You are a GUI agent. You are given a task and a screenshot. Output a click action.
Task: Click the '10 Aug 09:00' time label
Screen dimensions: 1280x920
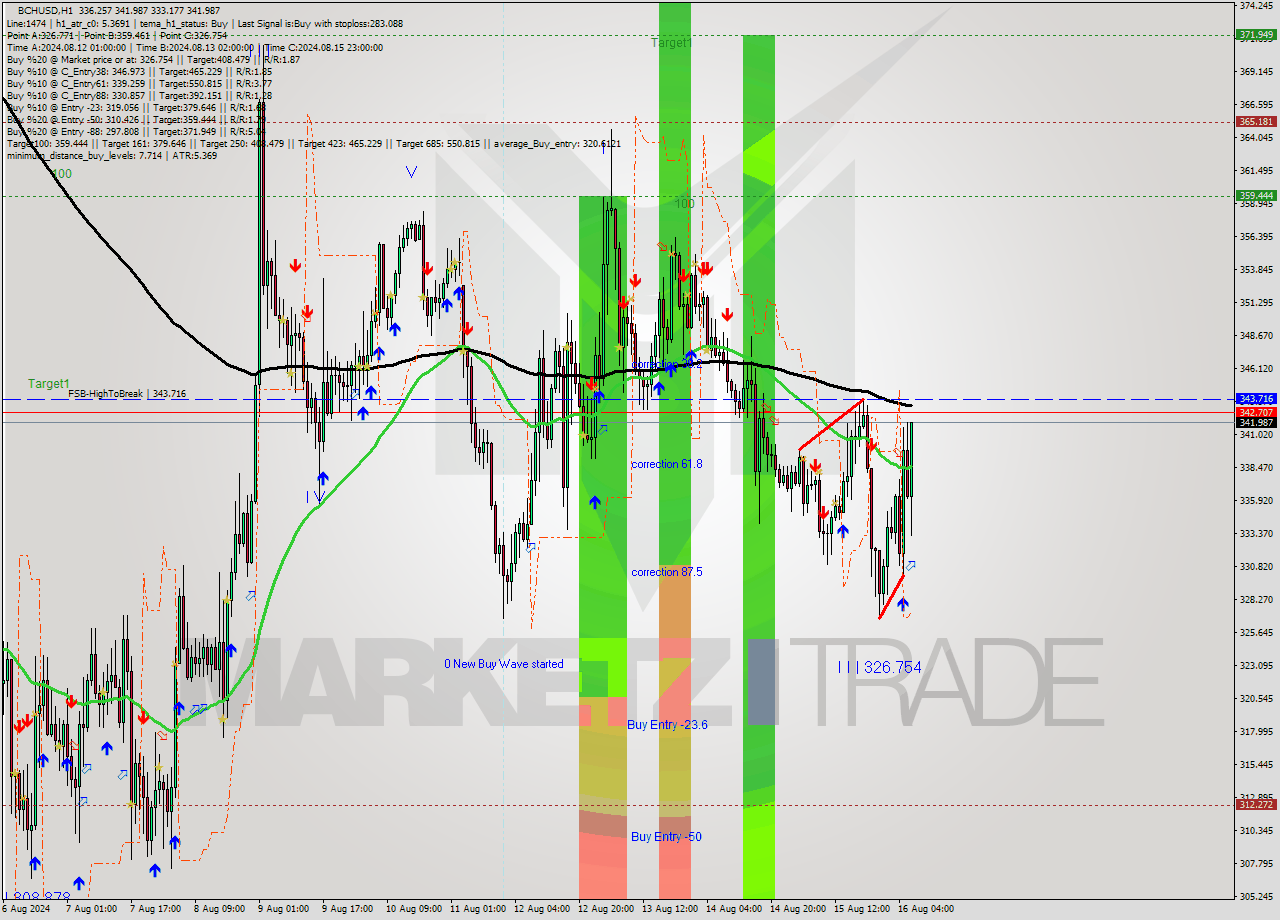tap(414, 909)
